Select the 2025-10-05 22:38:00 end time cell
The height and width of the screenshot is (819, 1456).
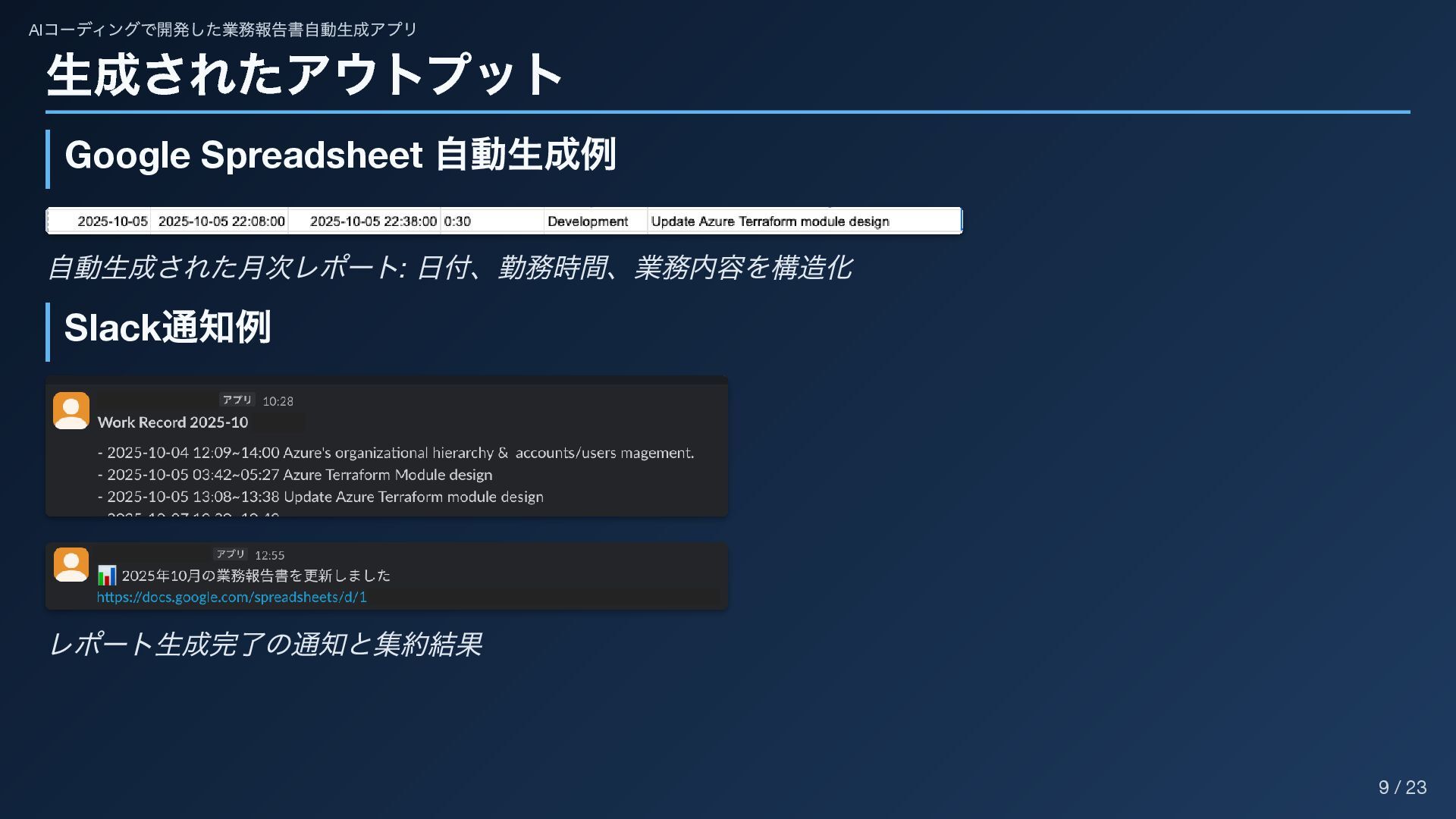(x=373, y=221)
